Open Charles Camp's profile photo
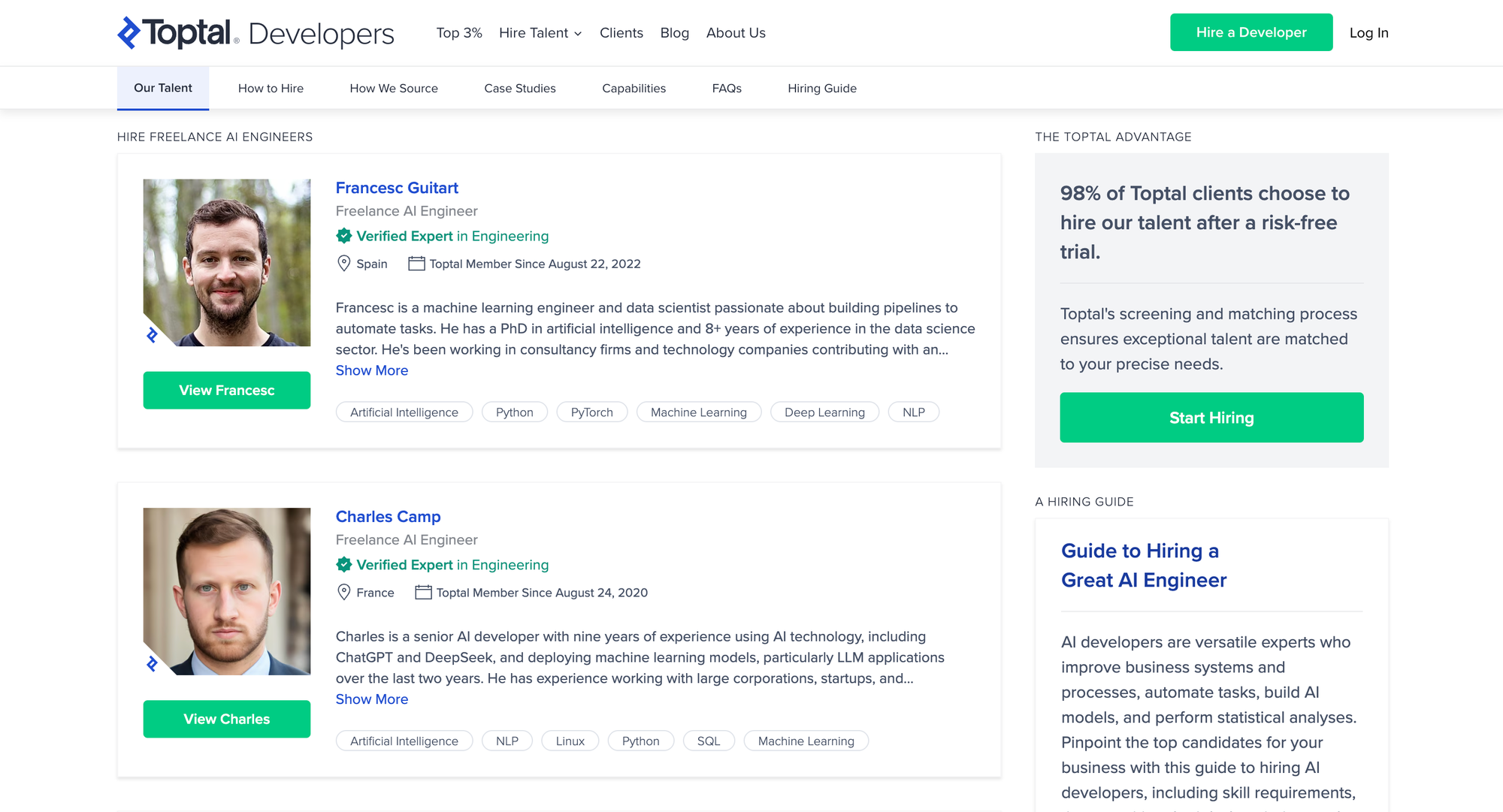This screenshot has height=812, width=1503. tap(227, 591)
